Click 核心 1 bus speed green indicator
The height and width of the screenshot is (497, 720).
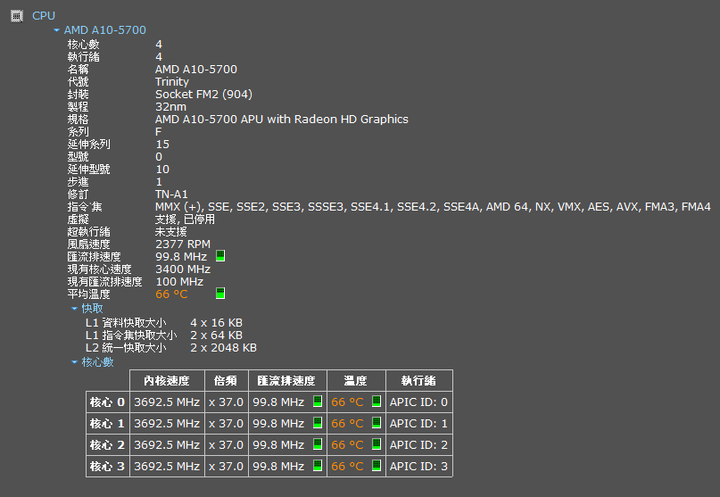[x=317, y=423]
